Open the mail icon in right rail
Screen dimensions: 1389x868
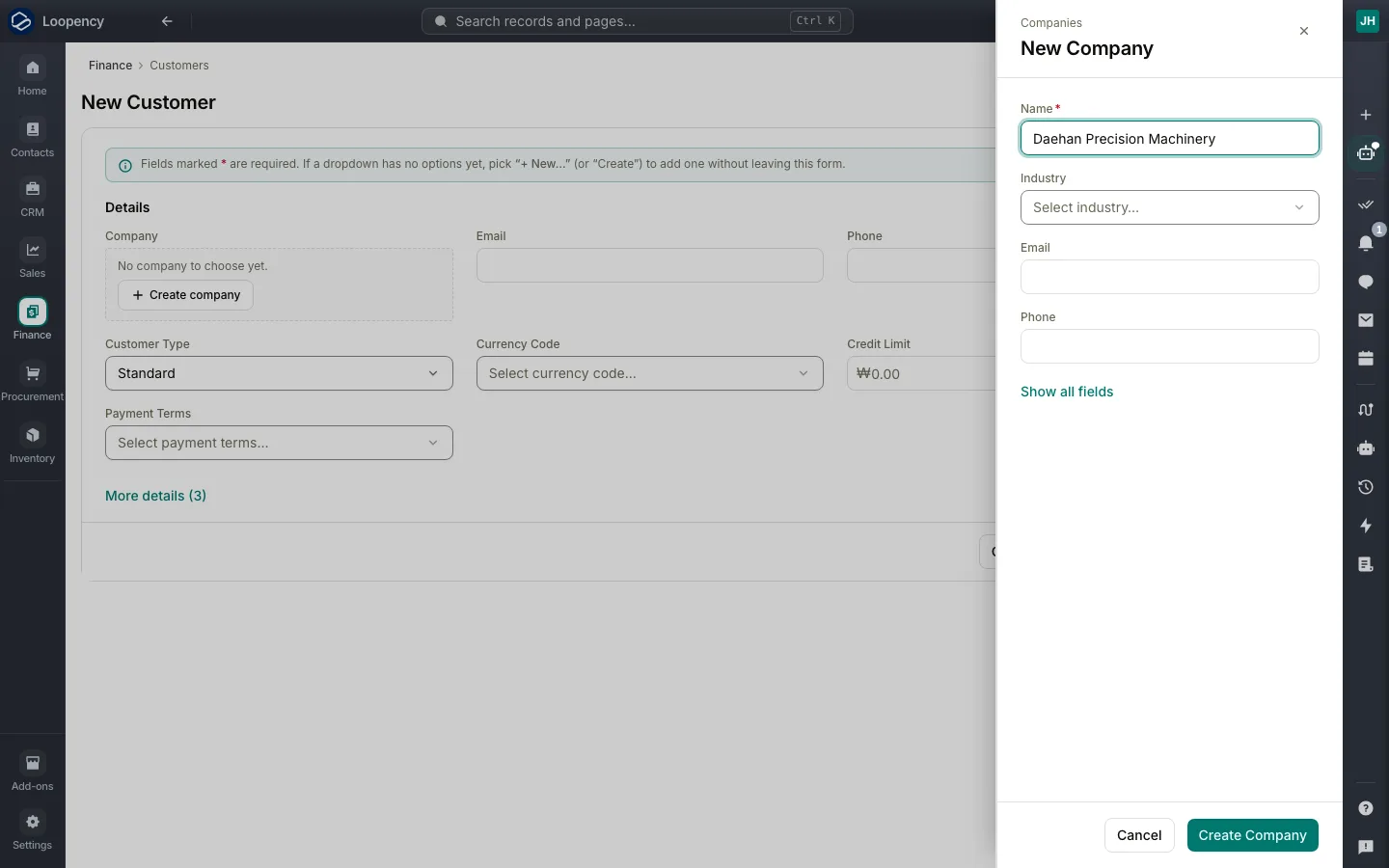(x=1366, y=320)
